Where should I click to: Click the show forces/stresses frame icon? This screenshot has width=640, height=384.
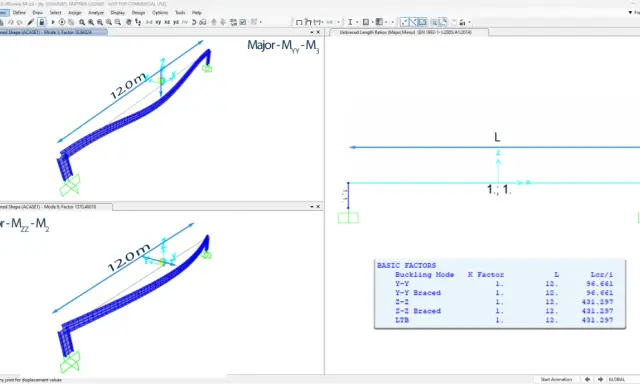[317, 22]
